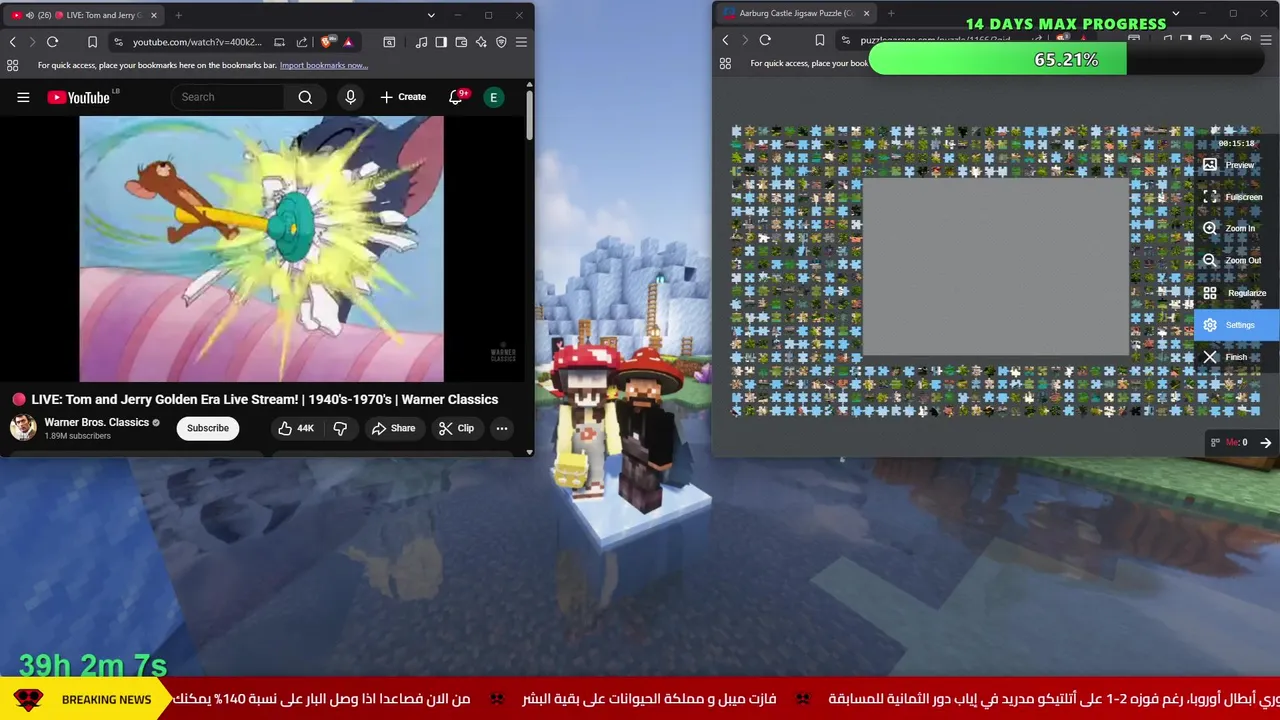Dislike the Tom and Jerry video
The width and height of the screenshot is (1280, 720).
(340, 428)
